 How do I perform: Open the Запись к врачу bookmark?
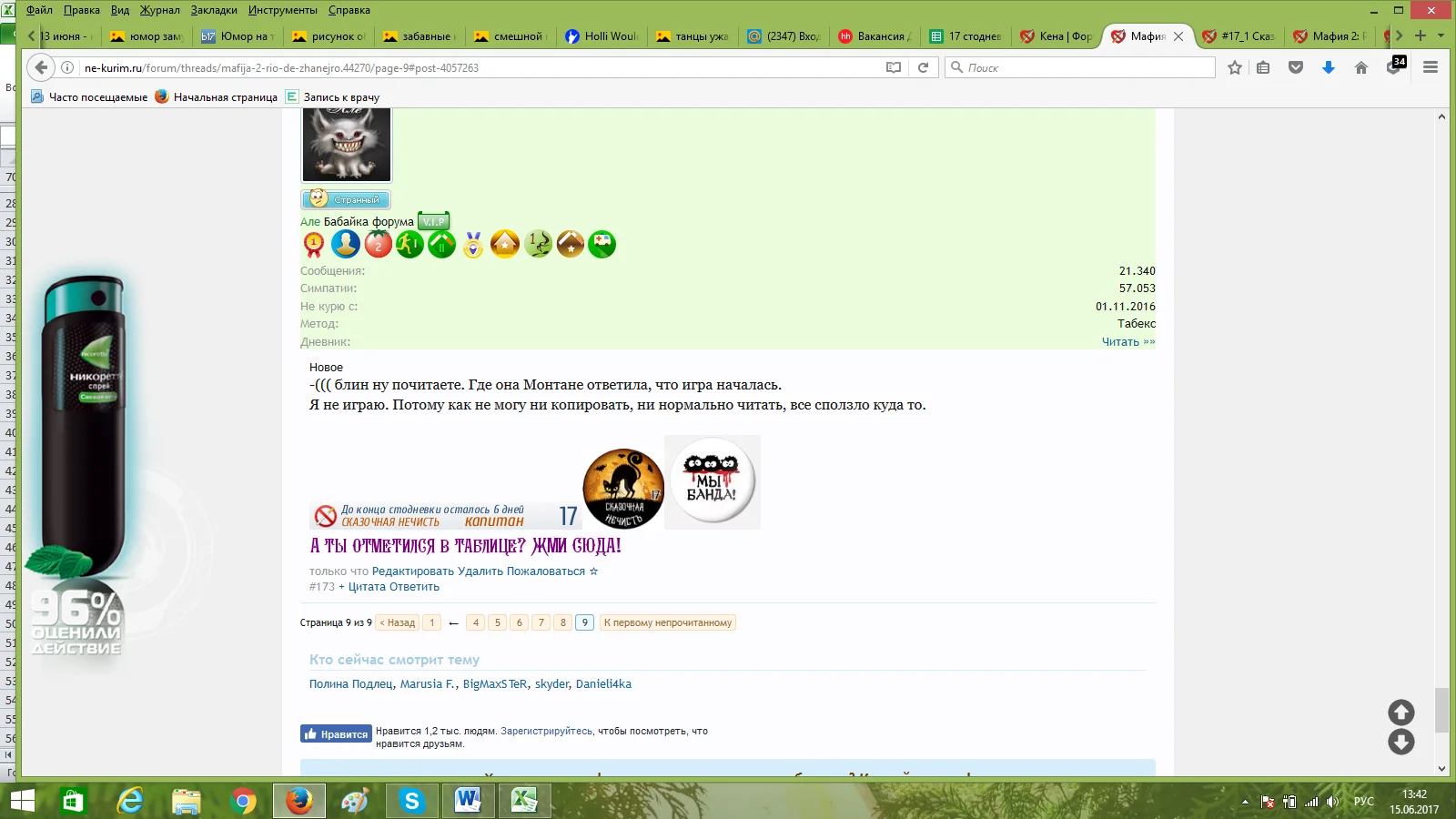(x=332, y=97)
